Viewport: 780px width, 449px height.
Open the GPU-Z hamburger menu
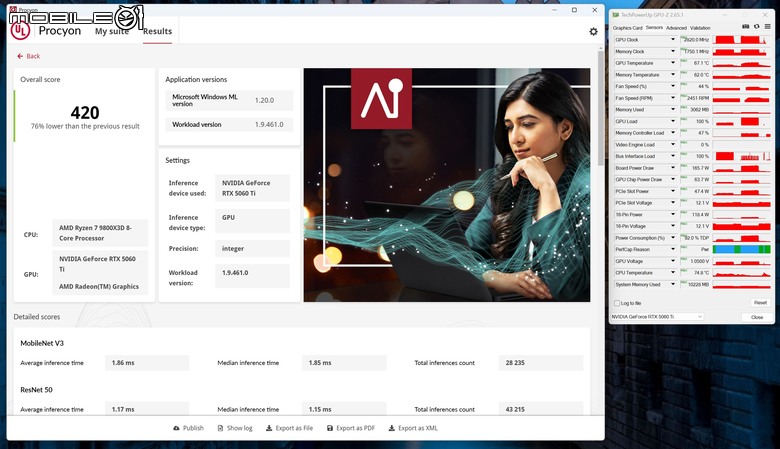tap(767, 27)
